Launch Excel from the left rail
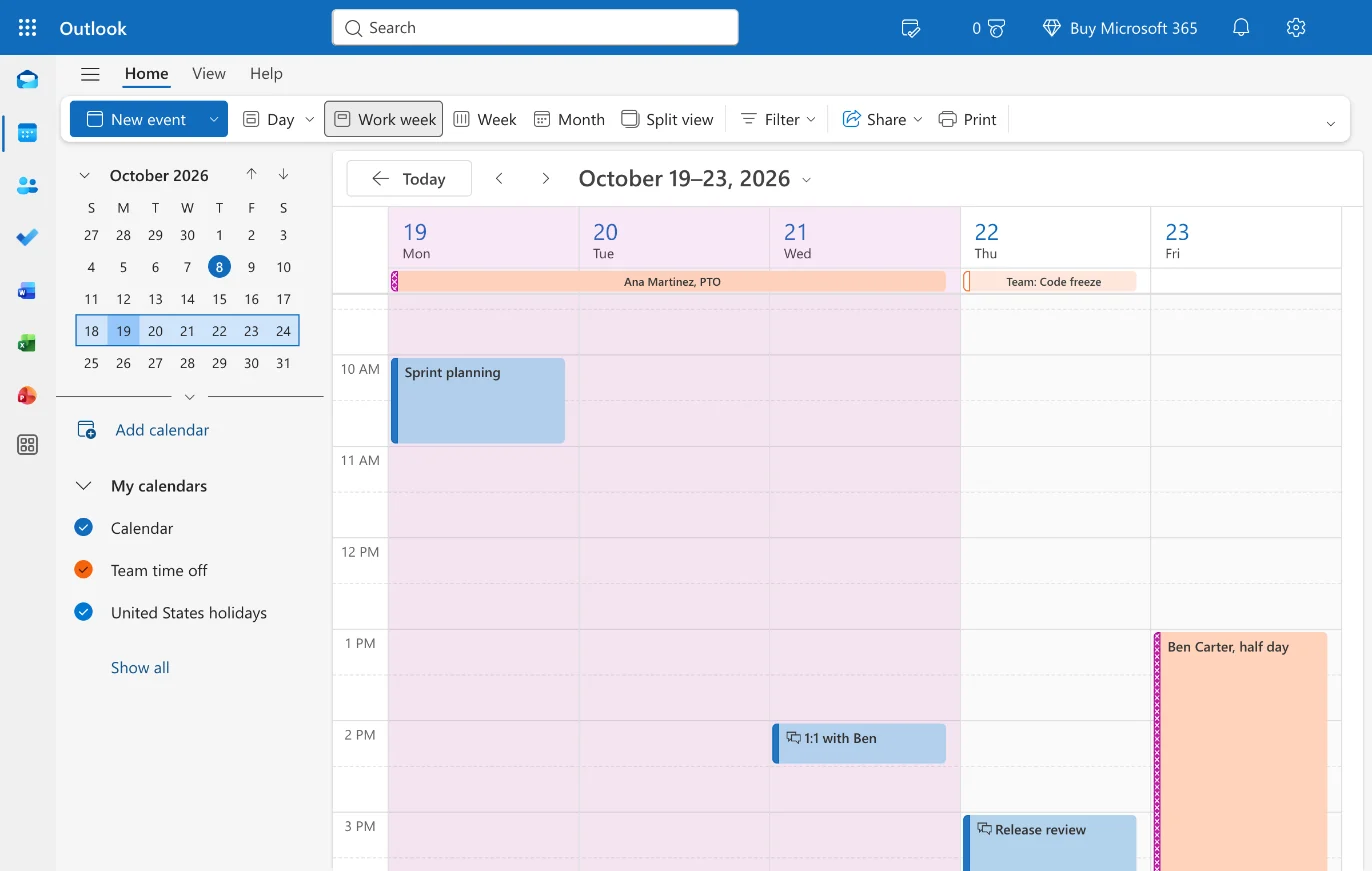 tap(27, 343)
